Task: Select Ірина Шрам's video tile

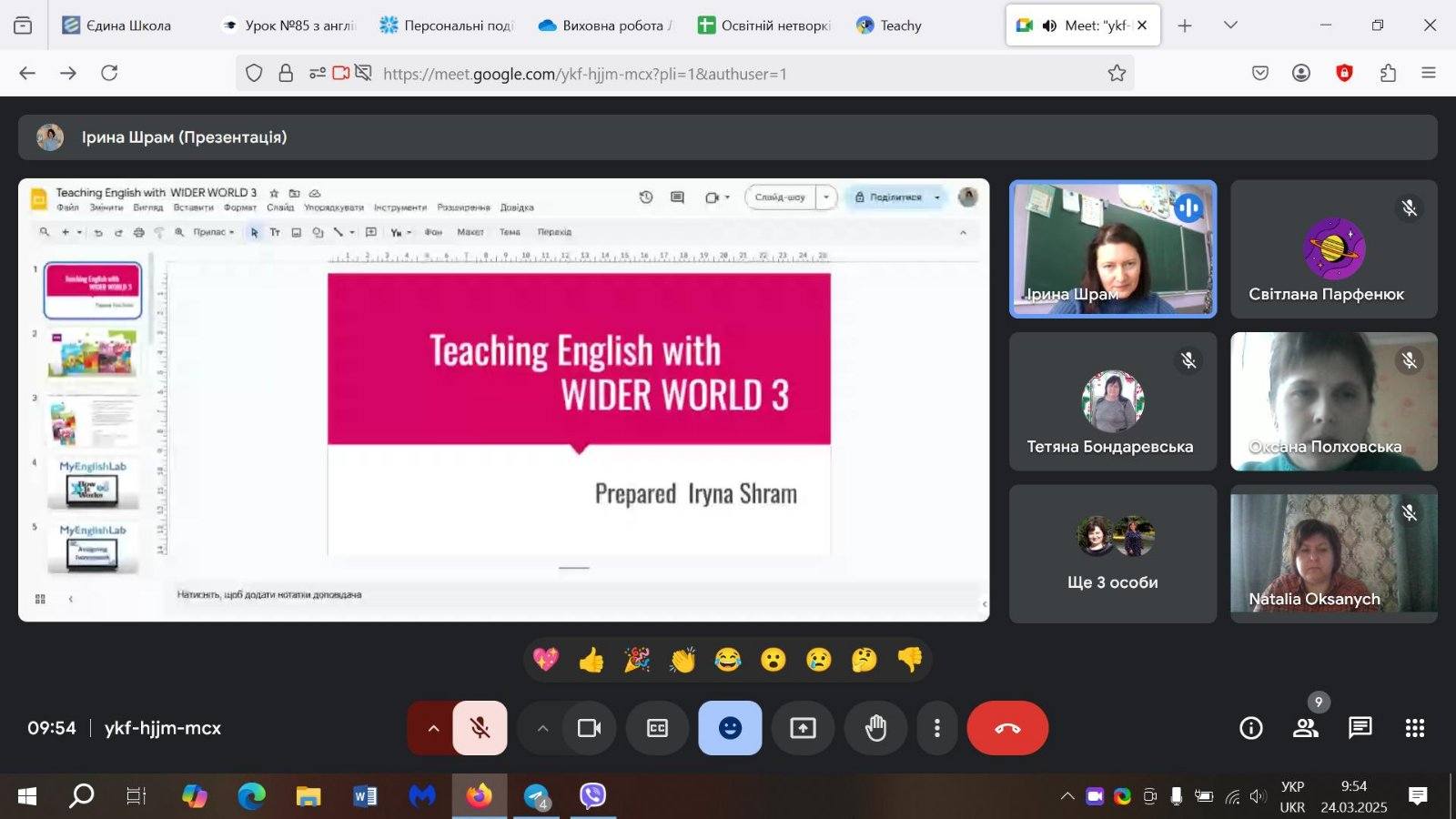Action: coord(1113,248)
